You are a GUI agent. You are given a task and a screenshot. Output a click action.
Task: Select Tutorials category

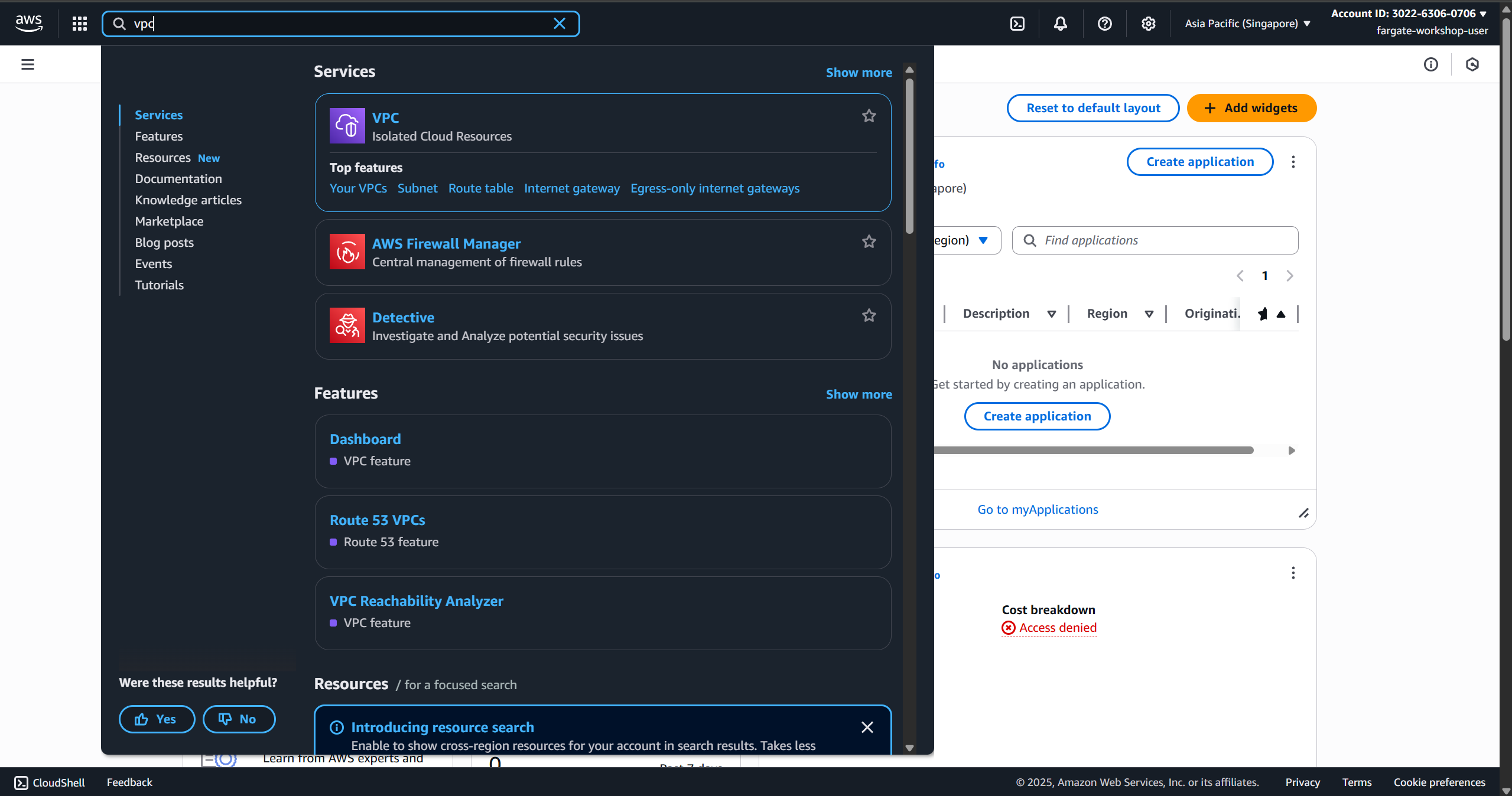click(159, 285)
